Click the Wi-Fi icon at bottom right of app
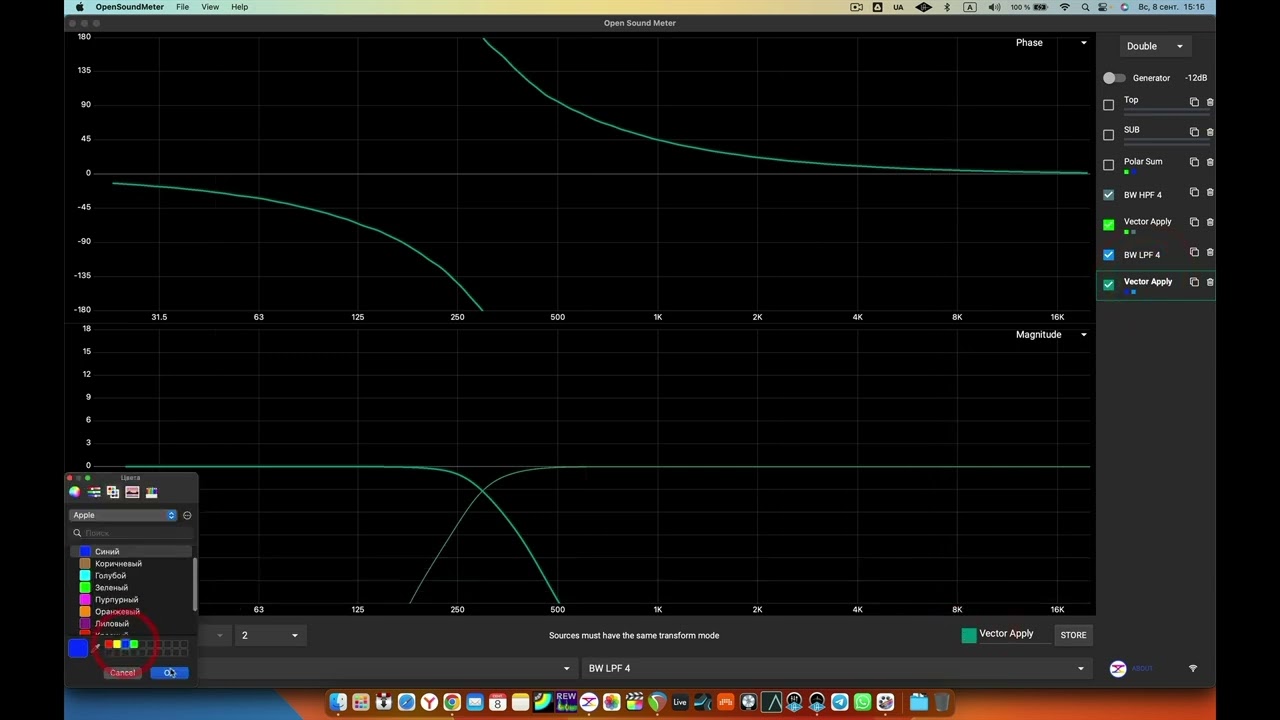Screen dimensions: 1280x720 pyautogui.click(x=1193, y=668)
